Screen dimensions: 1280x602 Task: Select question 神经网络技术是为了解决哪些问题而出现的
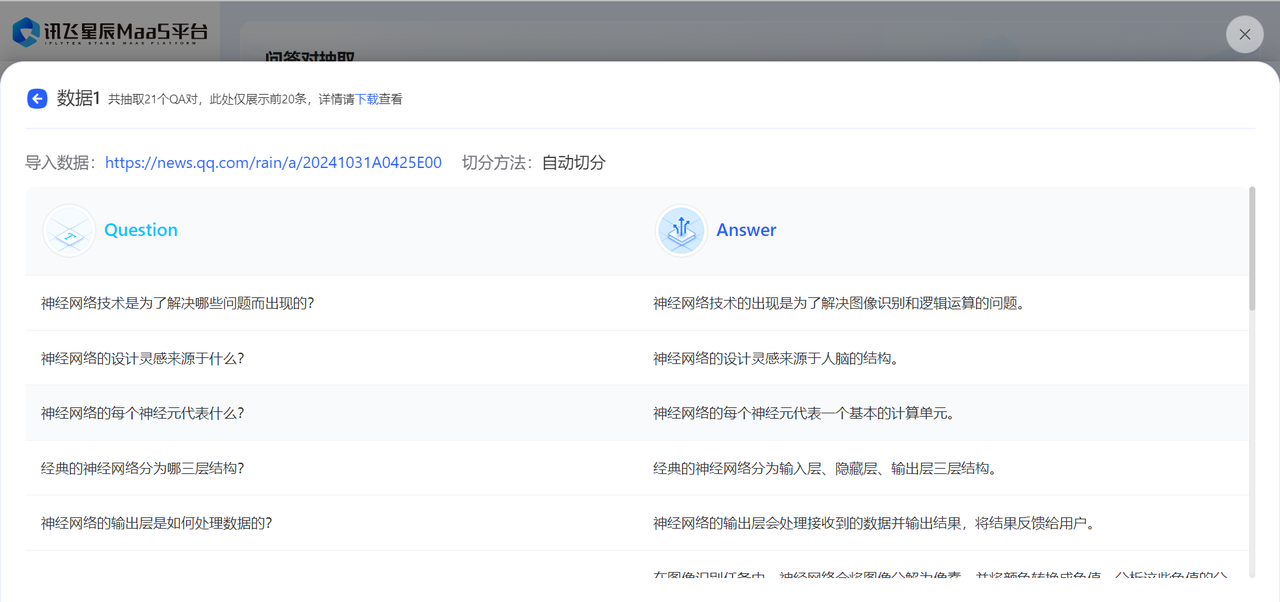pyautogui.click(x=178, y=303)
